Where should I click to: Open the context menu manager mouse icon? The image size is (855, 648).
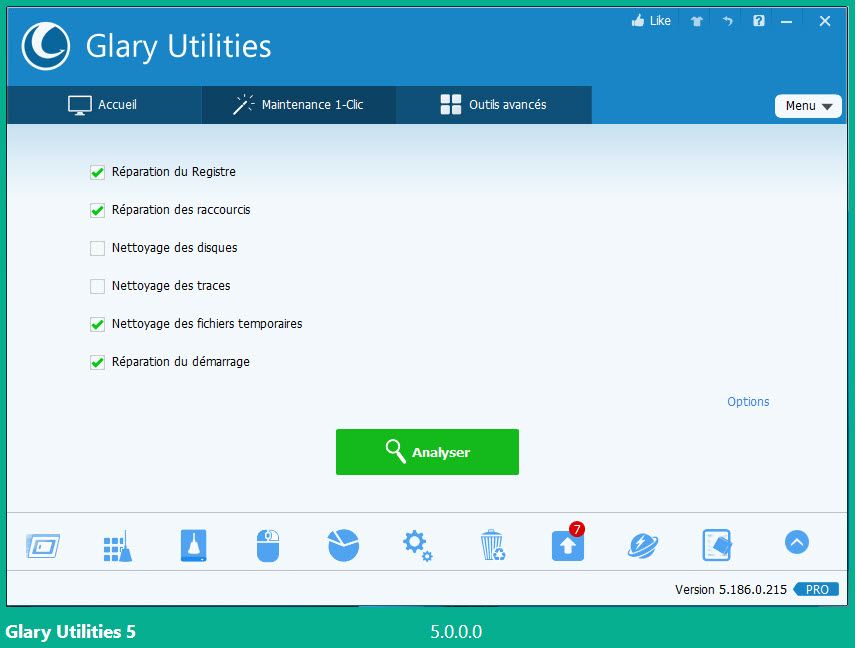(x=268, y=545)
